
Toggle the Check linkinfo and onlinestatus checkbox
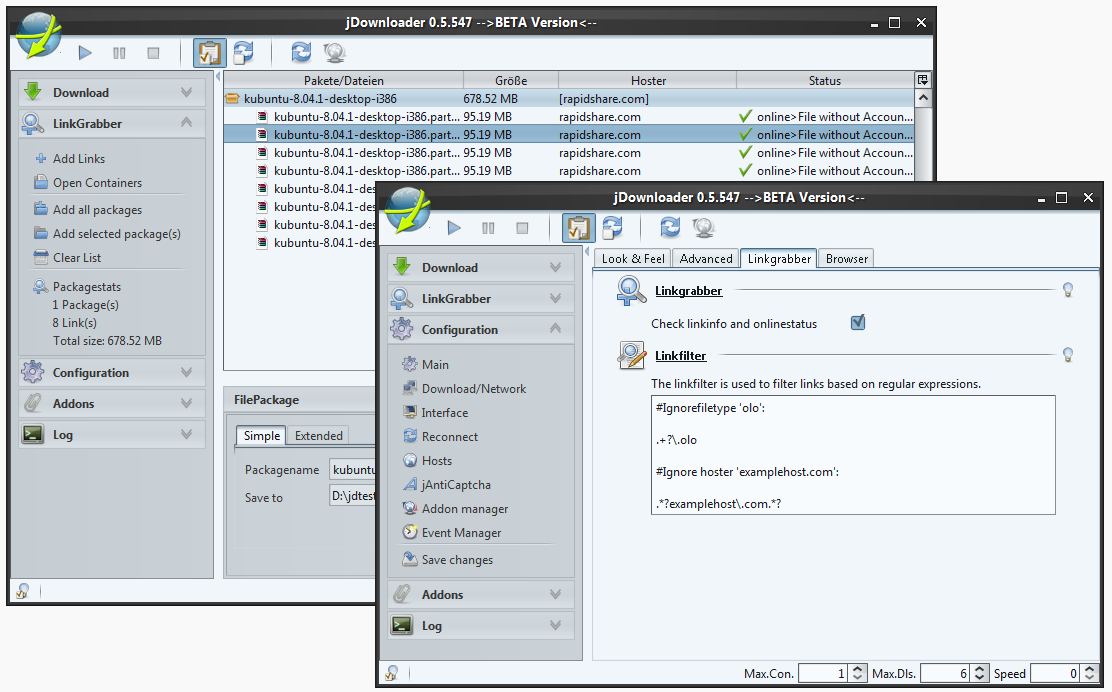click(858, 323)
